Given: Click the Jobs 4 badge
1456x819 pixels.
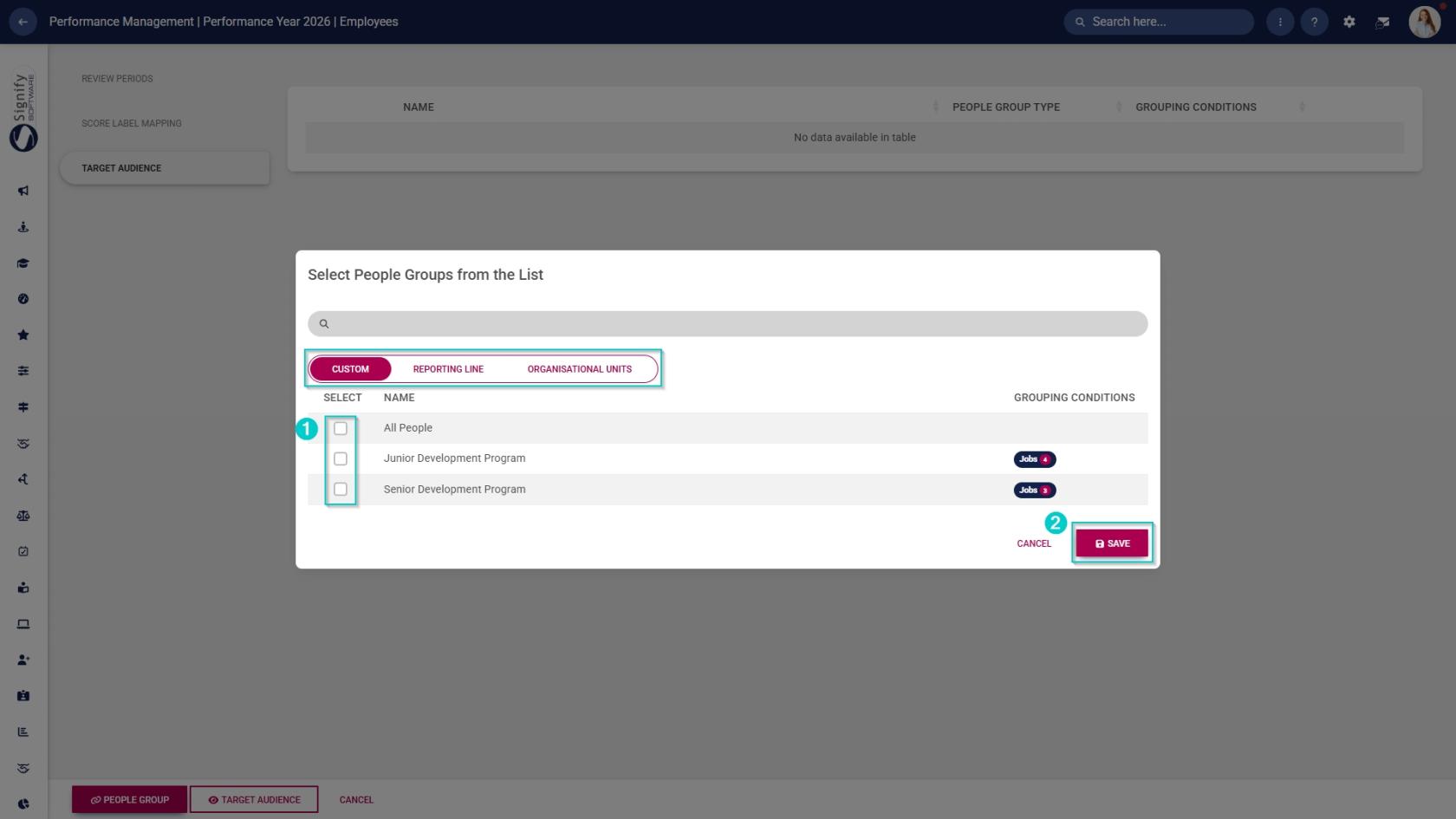Looking at the screenshot, I should 1035,459.
